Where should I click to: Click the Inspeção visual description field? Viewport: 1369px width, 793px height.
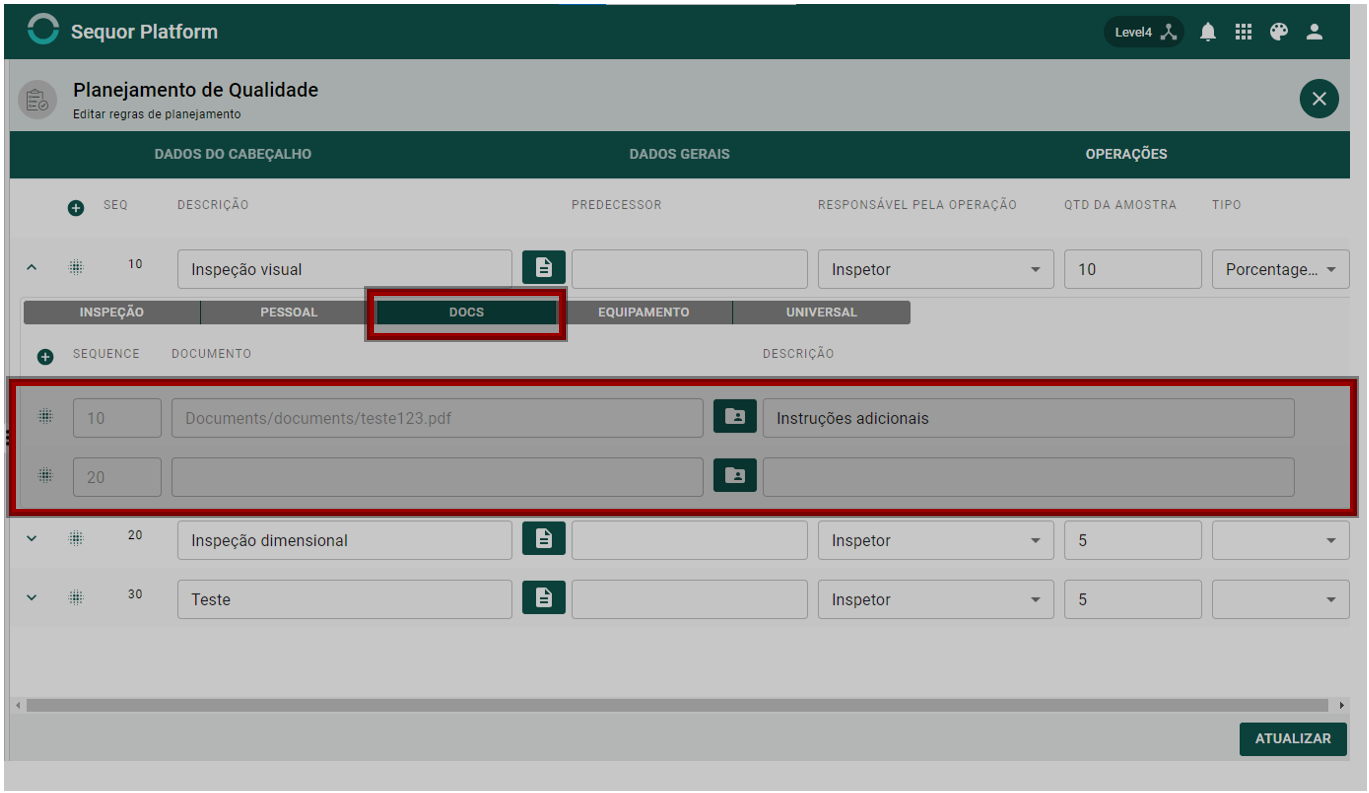[345, 269]
